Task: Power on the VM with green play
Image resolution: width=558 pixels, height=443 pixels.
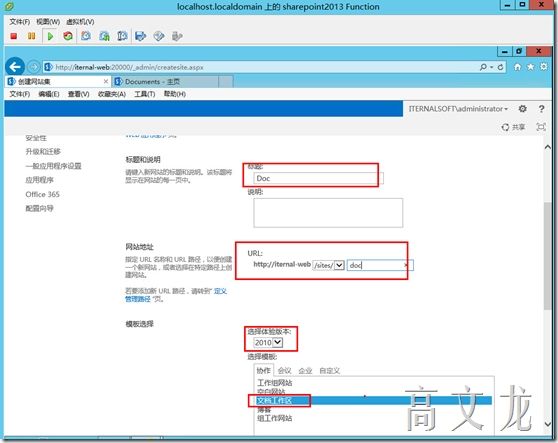Action: coord(50,36)
